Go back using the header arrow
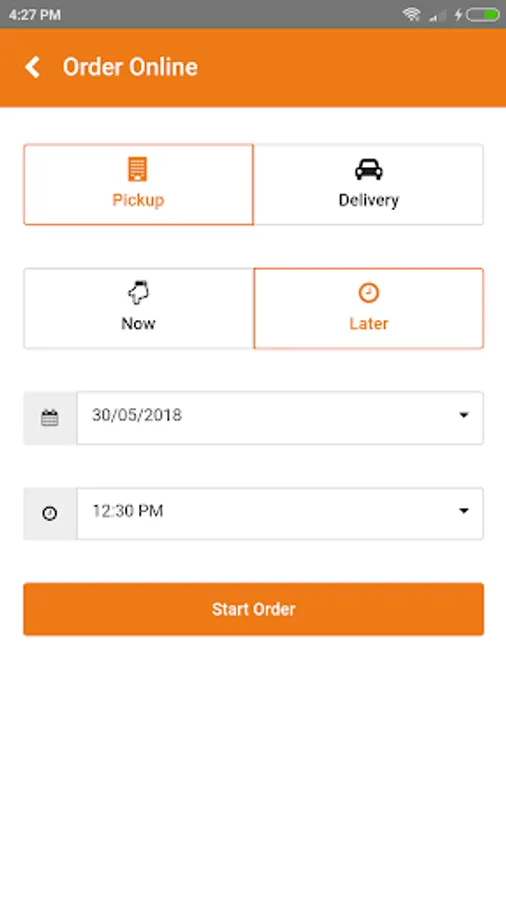506x900 pixels. pyautogui.click(x=32, y=67)
